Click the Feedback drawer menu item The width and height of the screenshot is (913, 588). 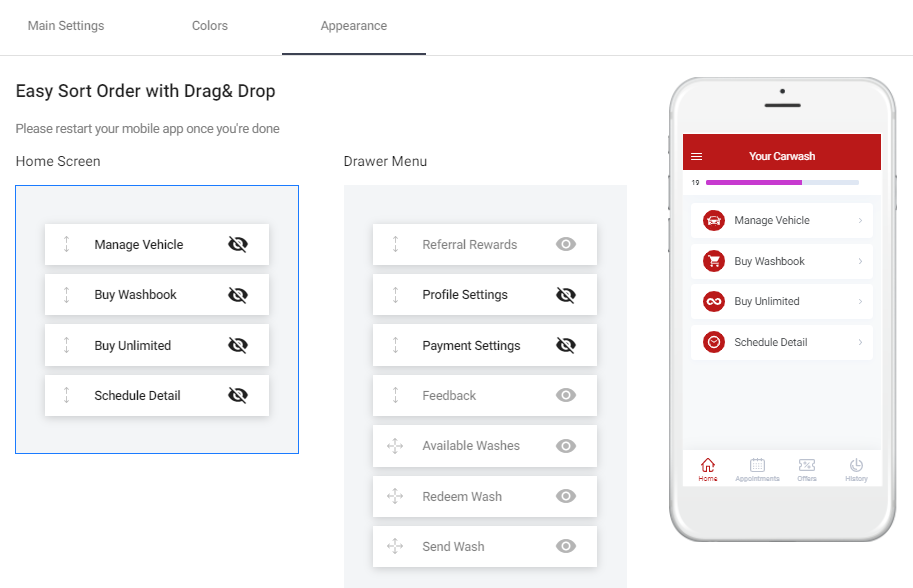(x=484, y=395)
